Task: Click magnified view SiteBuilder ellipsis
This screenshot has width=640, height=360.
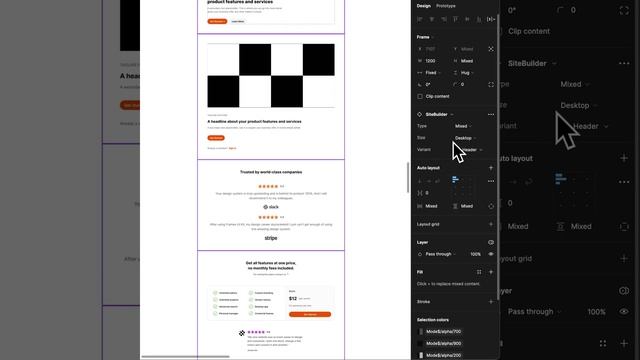Action: [624, 63]
